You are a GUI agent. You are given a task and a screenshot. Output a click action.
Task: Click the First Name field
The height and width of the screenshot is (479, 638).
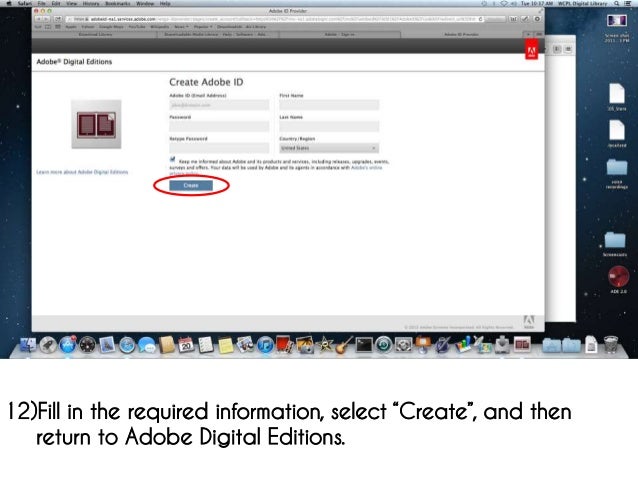329,105
